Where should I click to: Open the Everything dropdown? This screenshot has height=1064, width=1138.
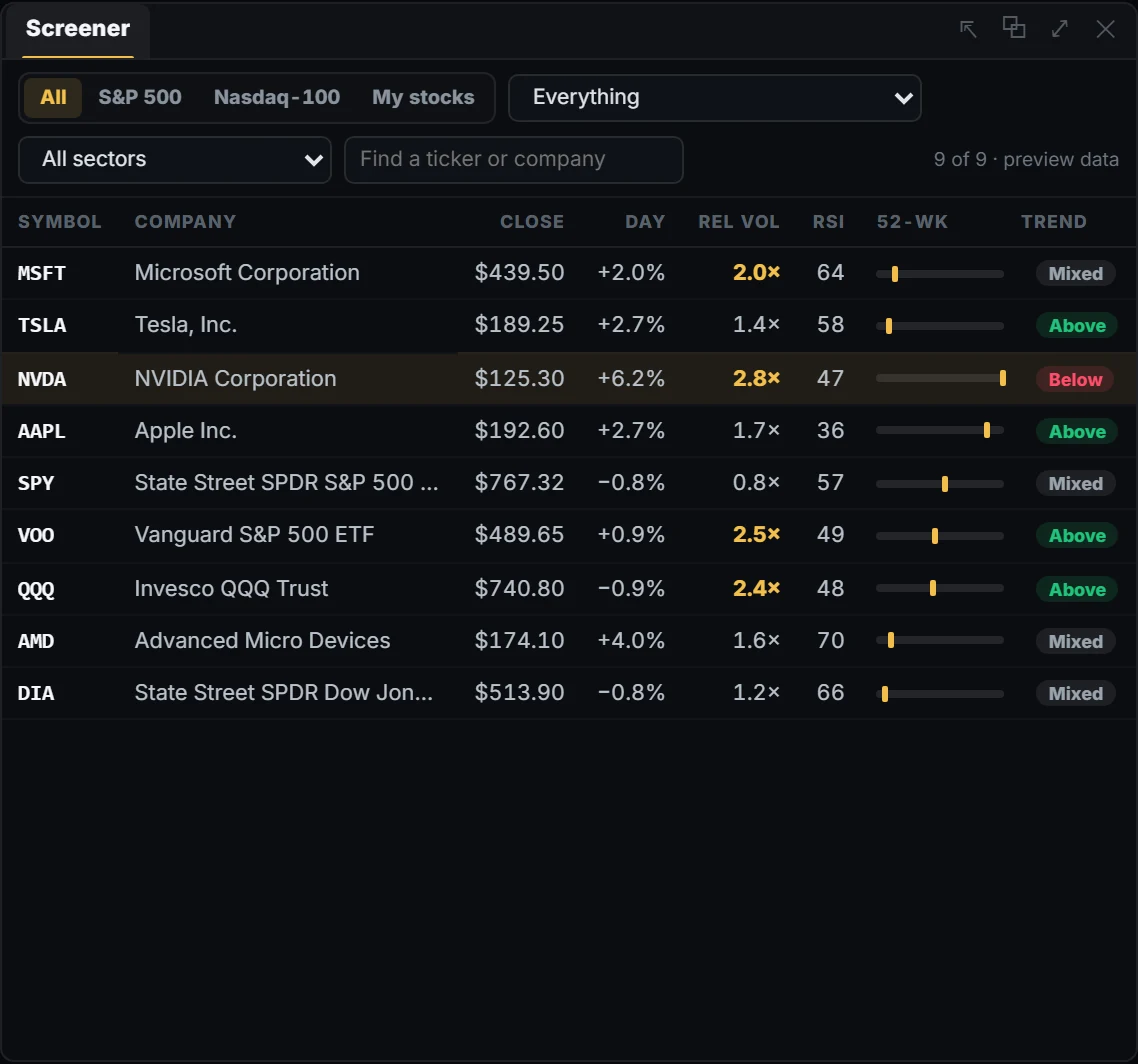pyautogui.click(x=715, y=97)
